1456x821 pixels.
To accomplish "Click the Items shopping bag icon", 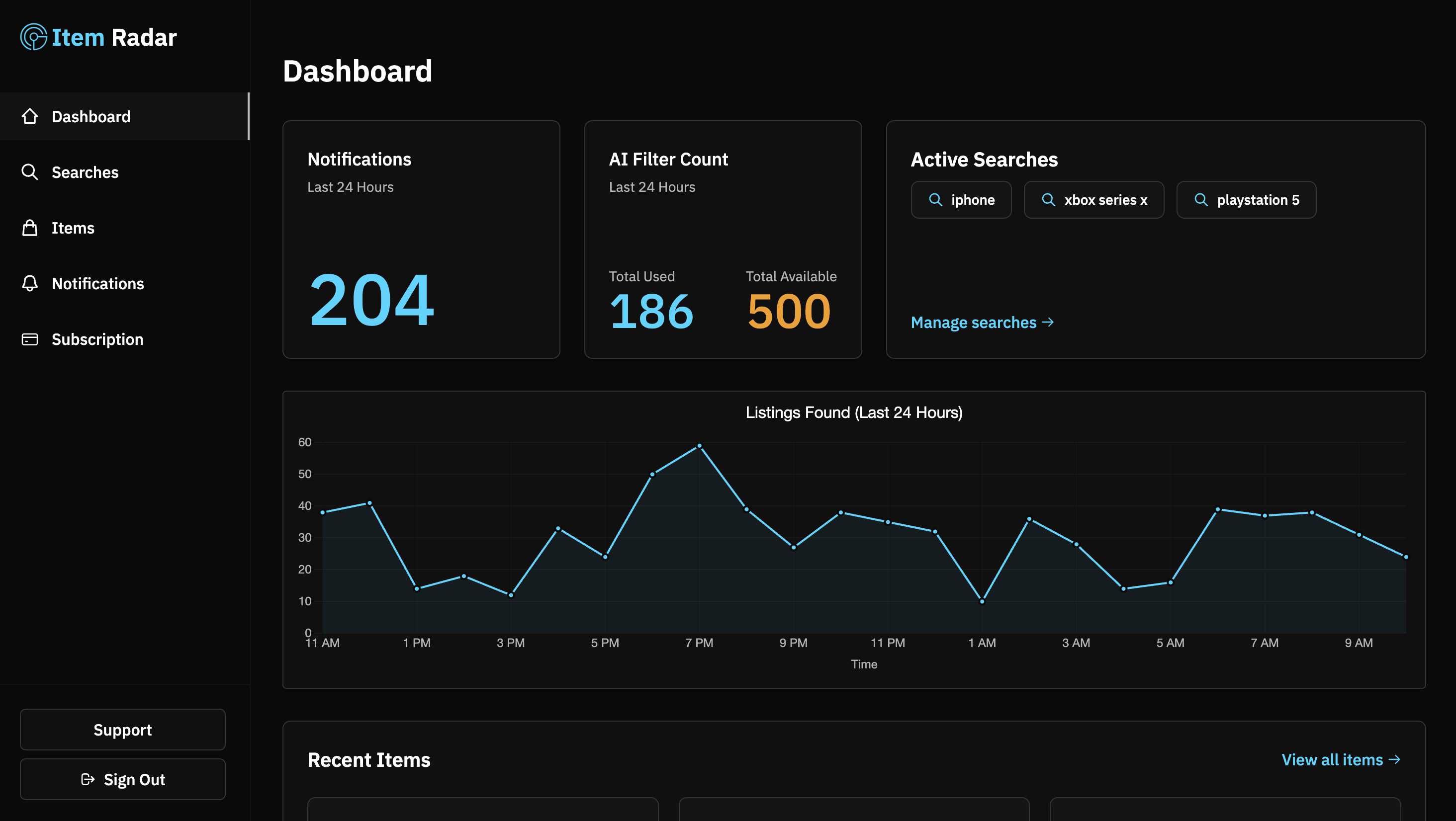I will tap(29, 228).
